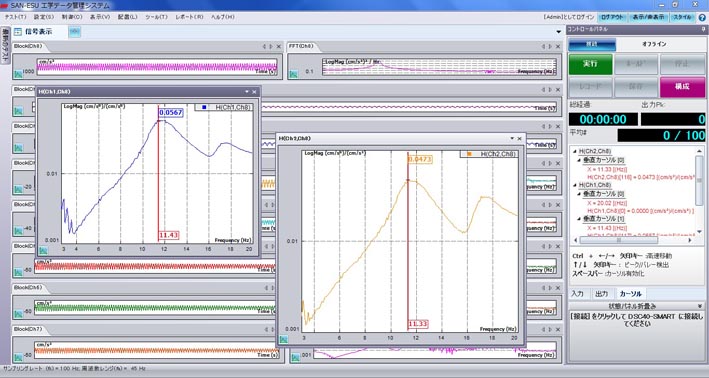Click the graph tool icon in Block(Ch8) panel

coord(18,74)
